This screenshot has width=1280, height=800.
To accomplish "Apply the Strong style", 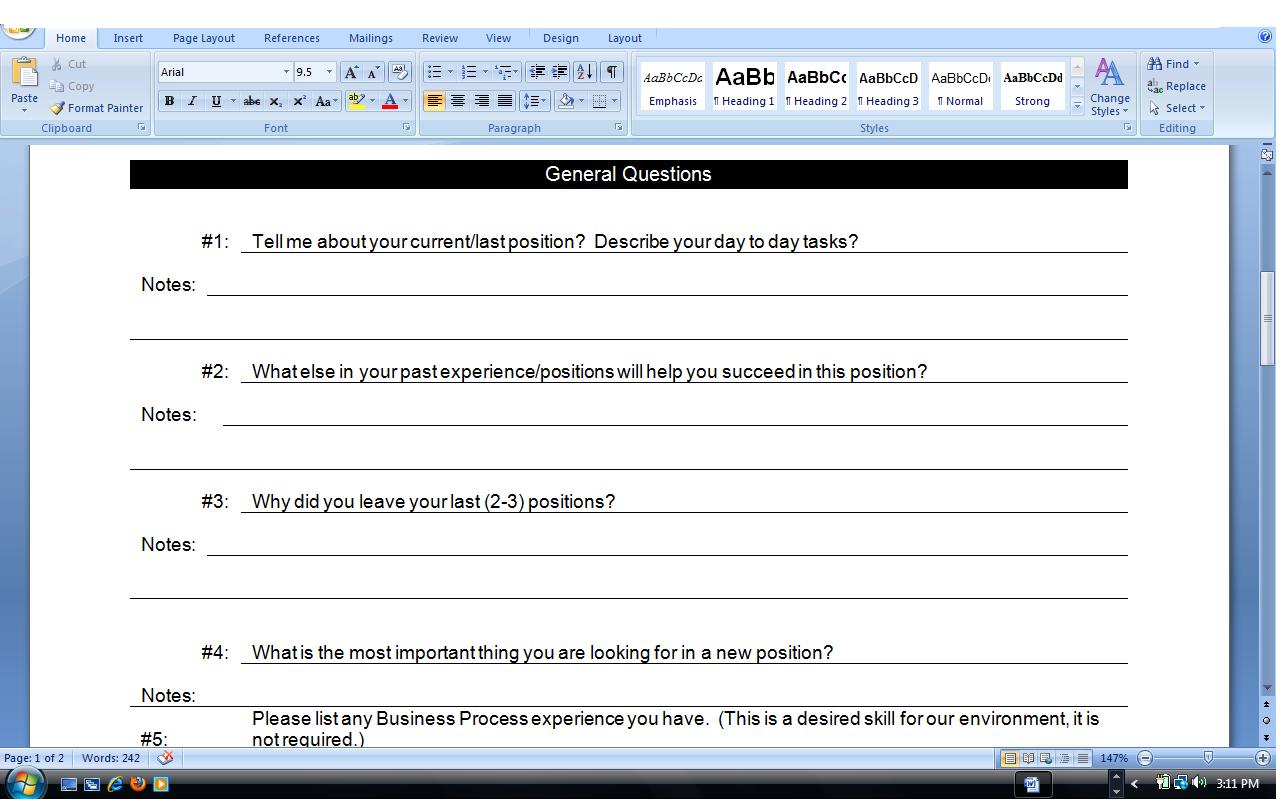I will 1033,85.
